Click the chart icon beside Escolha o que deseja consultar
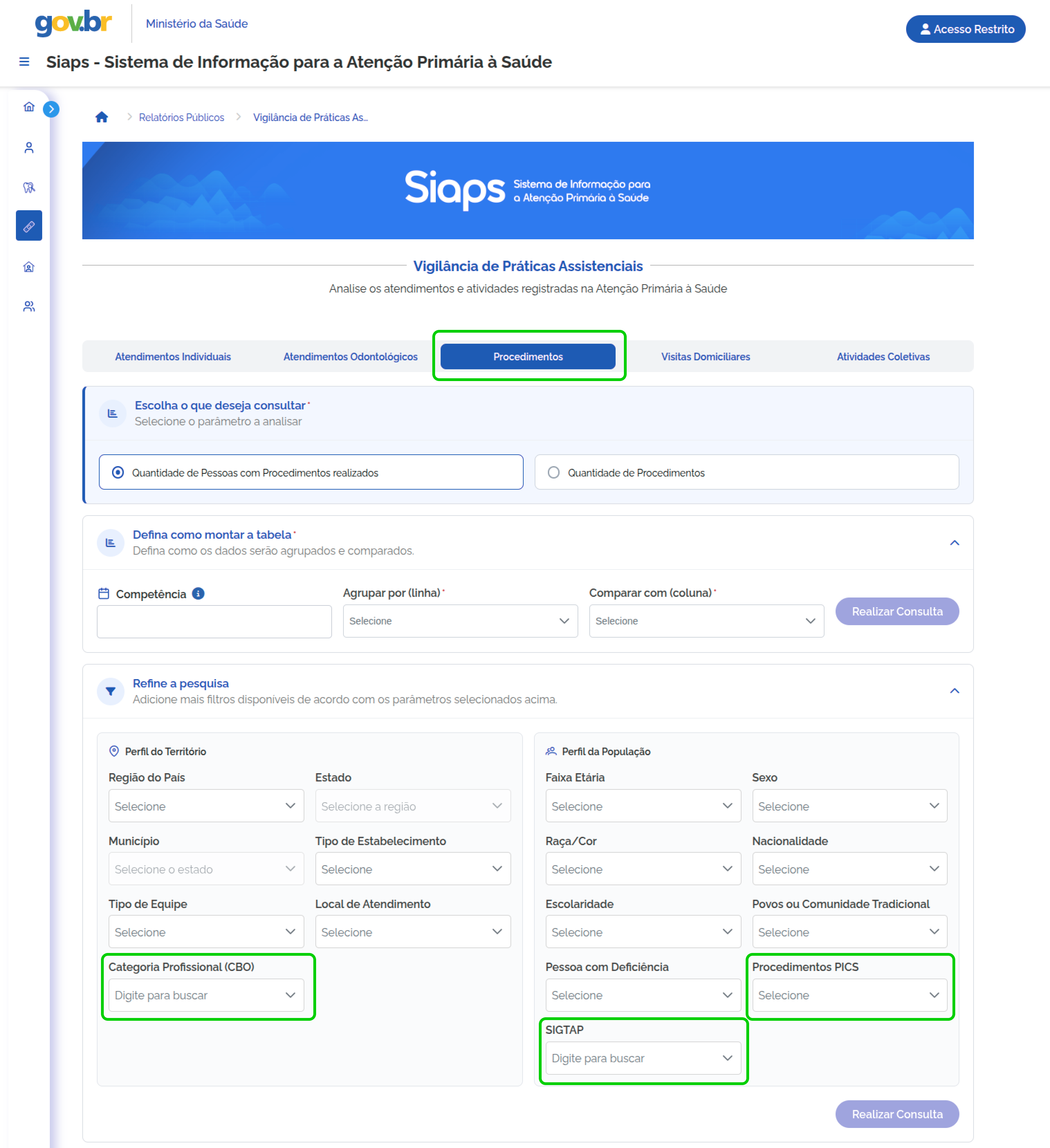Viewport: 1050px width, 1148px height. (113, 414)
